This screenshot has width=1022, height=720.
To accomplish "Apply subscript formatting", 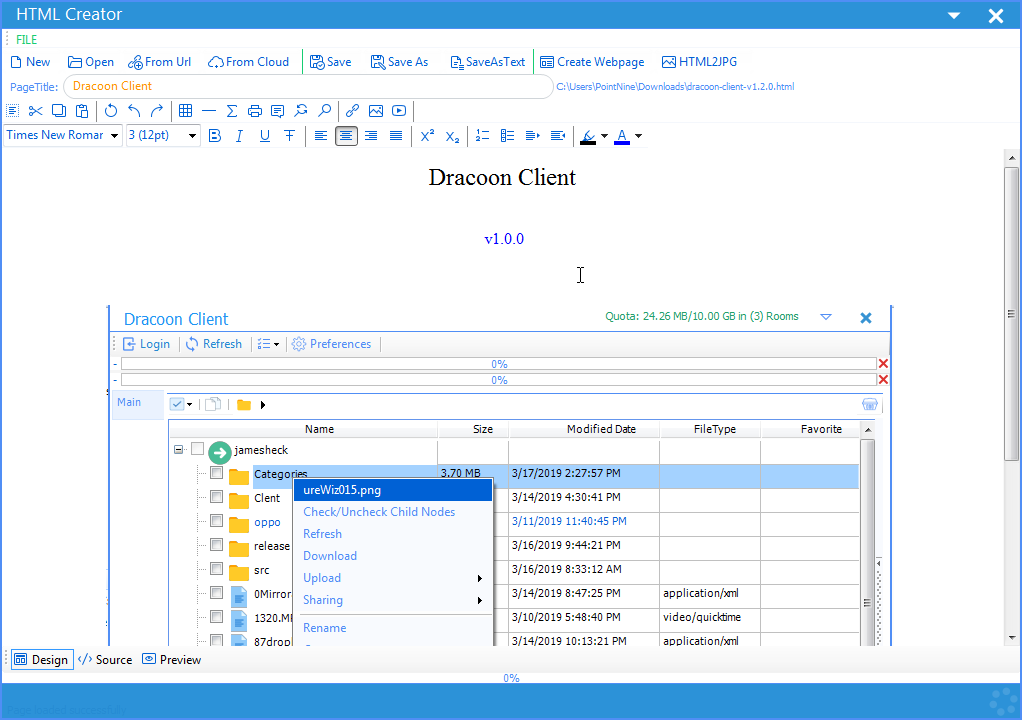I will [452, 136].
